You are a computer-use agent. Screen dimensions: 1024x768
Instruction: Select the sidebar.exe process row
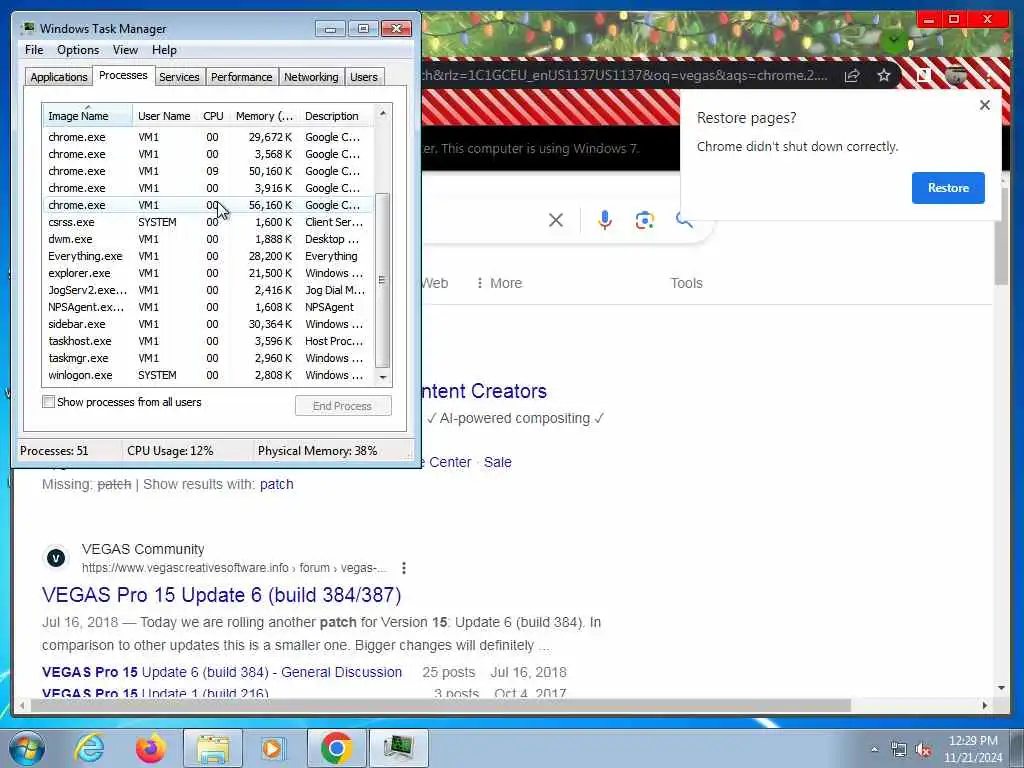tap(208, 324)
